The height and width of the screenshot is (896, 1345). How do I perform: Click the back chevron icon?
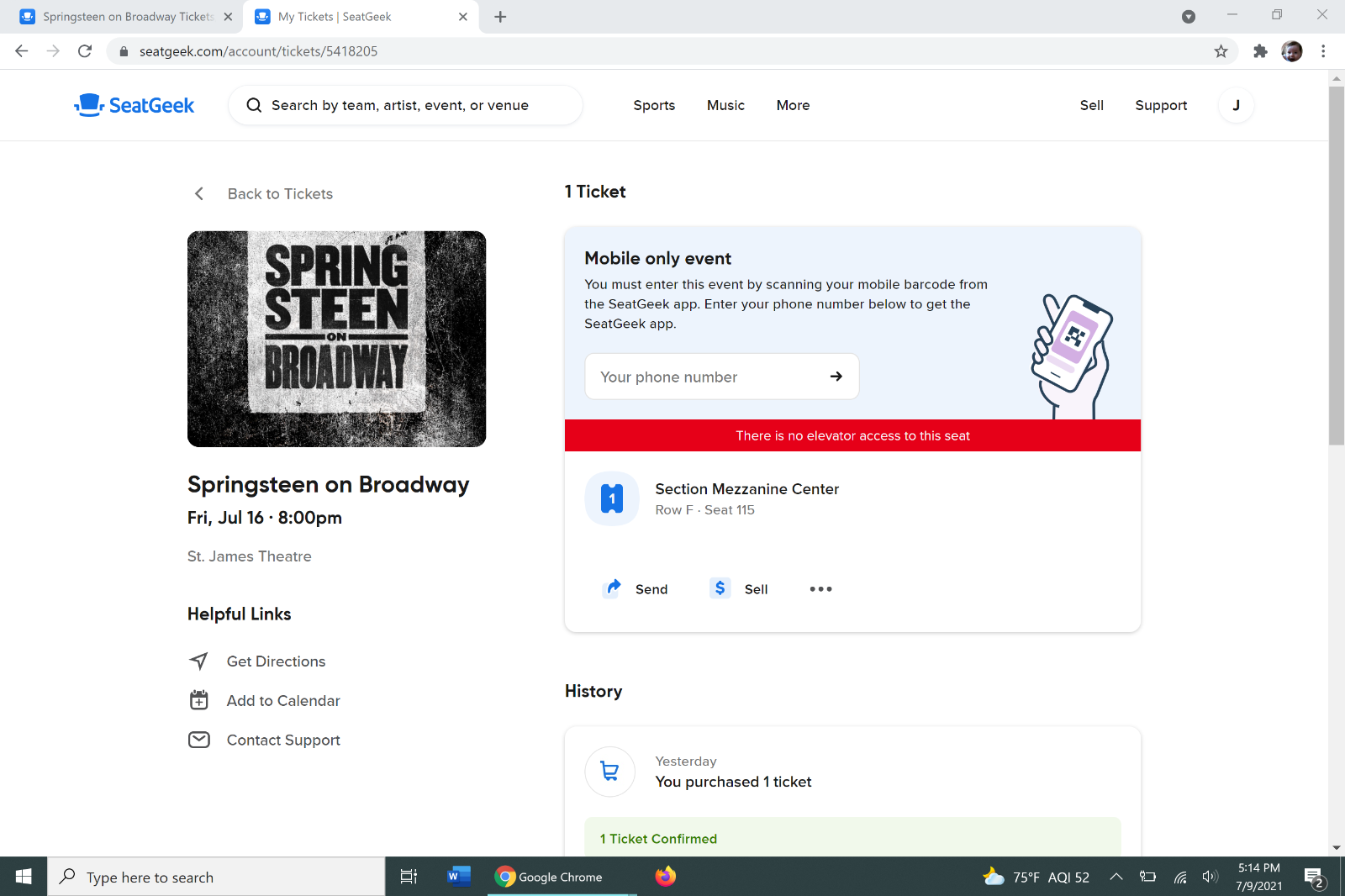pos(199,194)
